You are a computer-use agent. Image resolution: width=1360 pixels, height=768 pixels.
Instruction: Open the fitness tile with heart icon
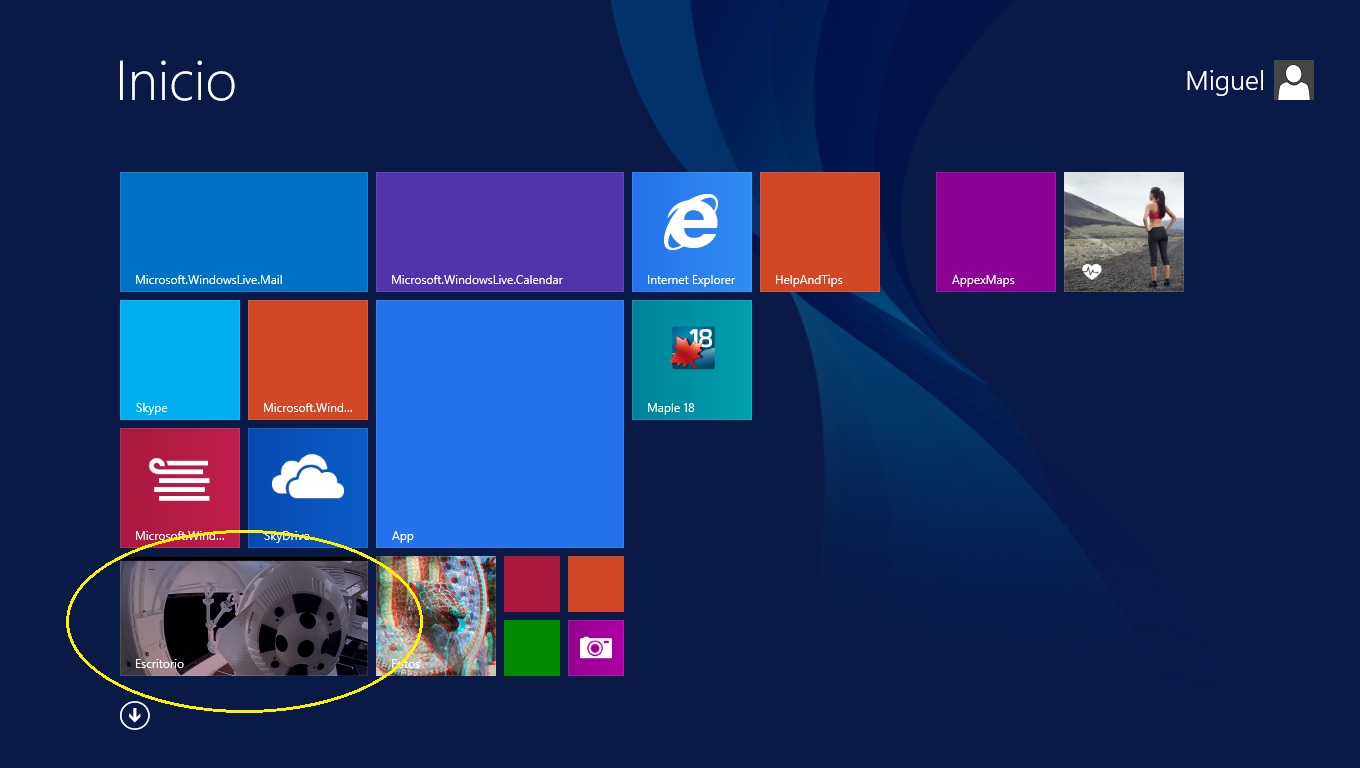(x=1123, y=231)
